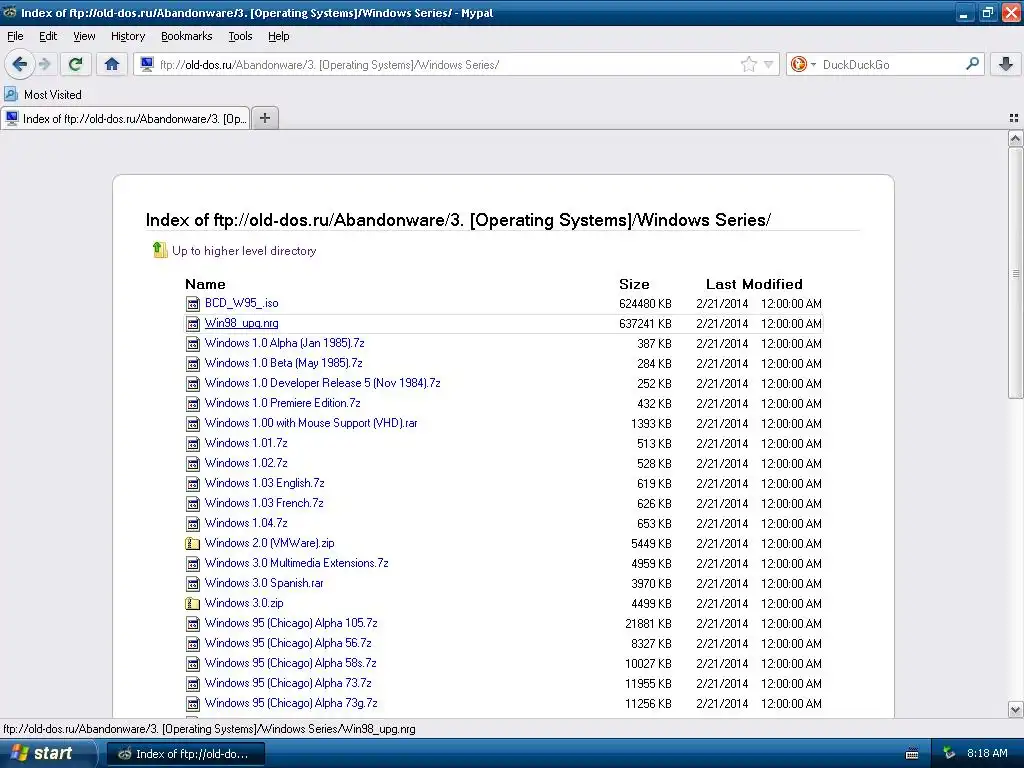The image size is (1024, 768).
Task: Click file icon beside BCD_W95_.iso
Action: click(193, 304)
